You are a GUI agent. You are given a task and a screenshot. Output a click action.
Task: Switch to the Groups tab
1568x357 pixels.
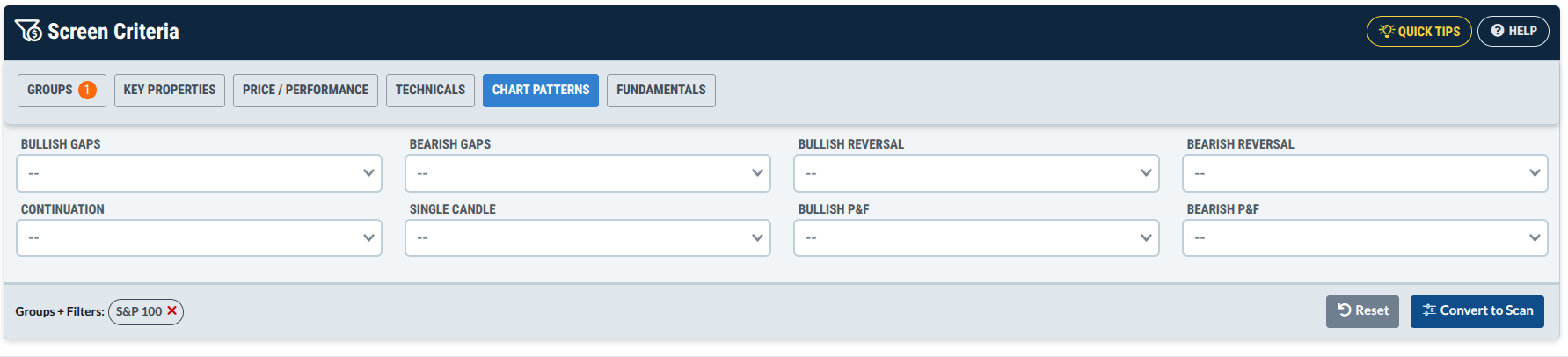(x=62, y=91)
